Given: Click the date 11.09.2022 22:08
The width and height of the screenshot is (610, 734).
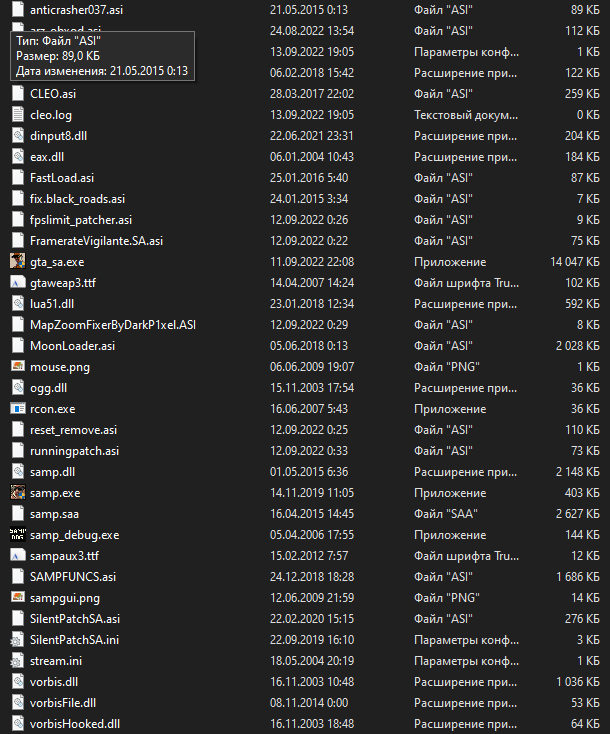Looking at the screenshot, I should click(x=312, y=262).
